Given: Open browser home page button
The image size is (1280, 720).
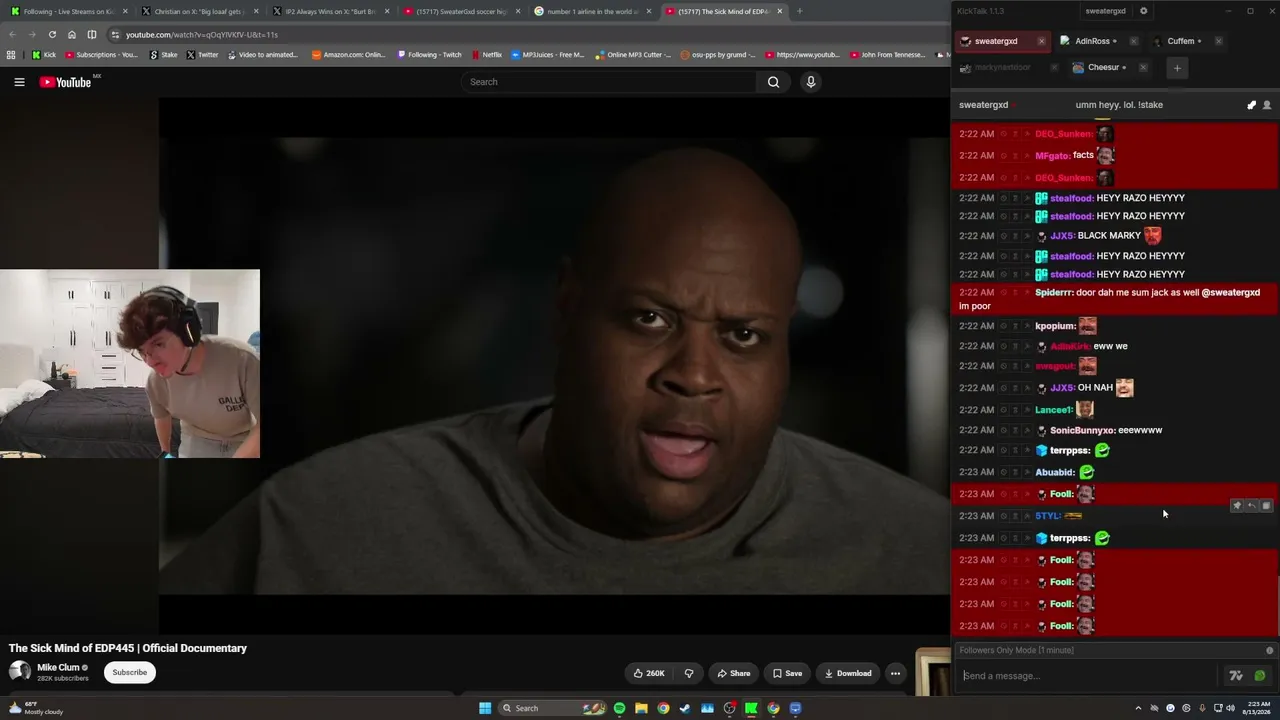Looking at the screenshot, I should 72,34.
